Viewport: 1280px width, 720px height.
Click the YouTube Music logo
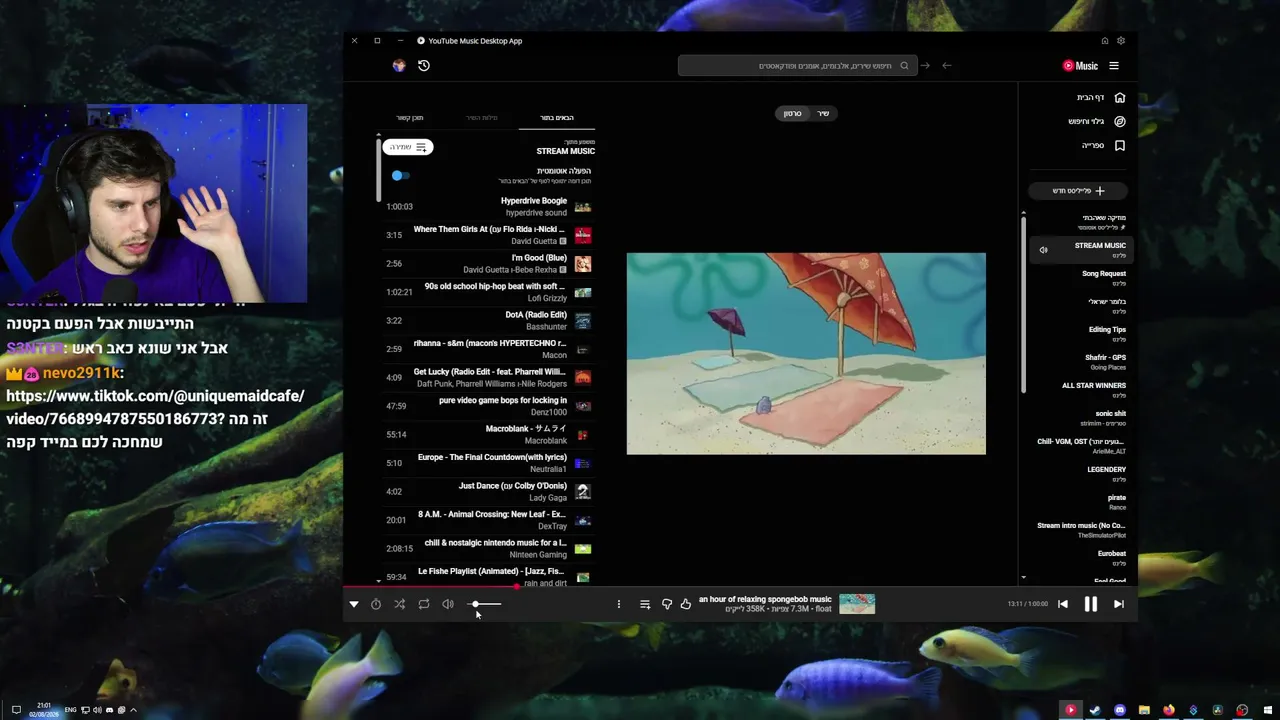click(1080, 66)
